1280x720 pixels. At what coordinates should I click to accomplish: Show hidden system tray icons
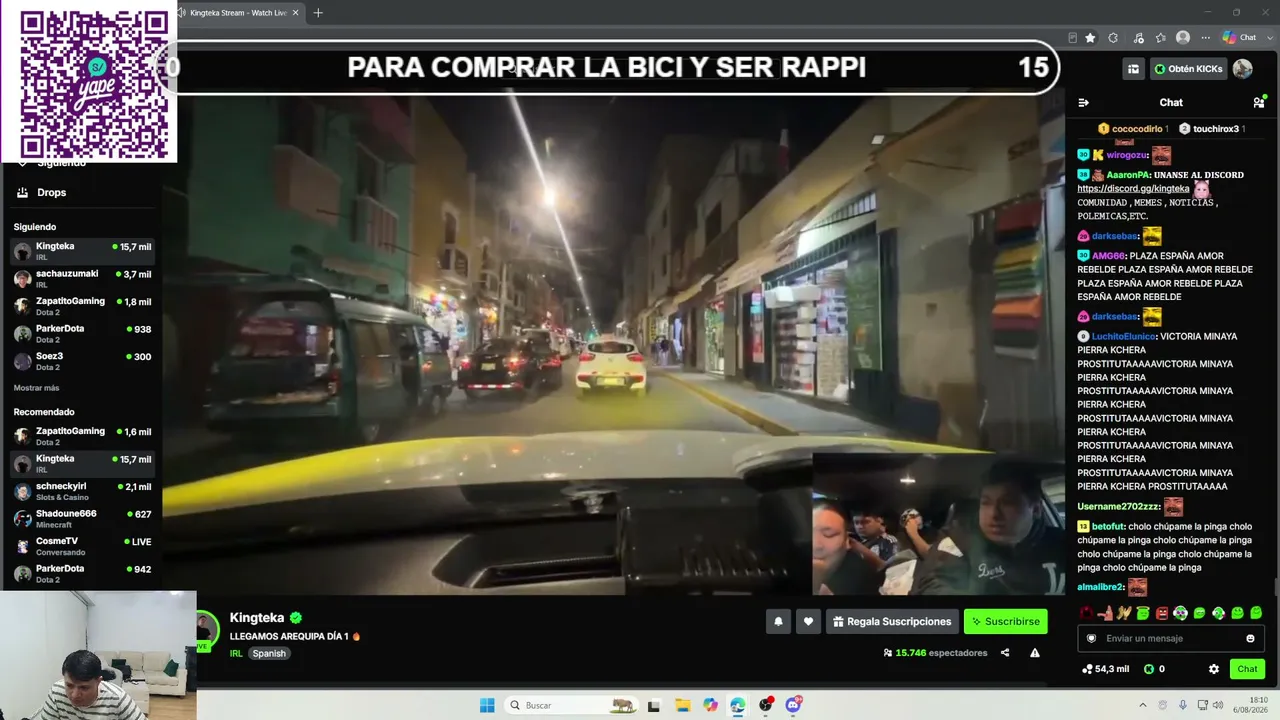click(x=1143, y=705)
